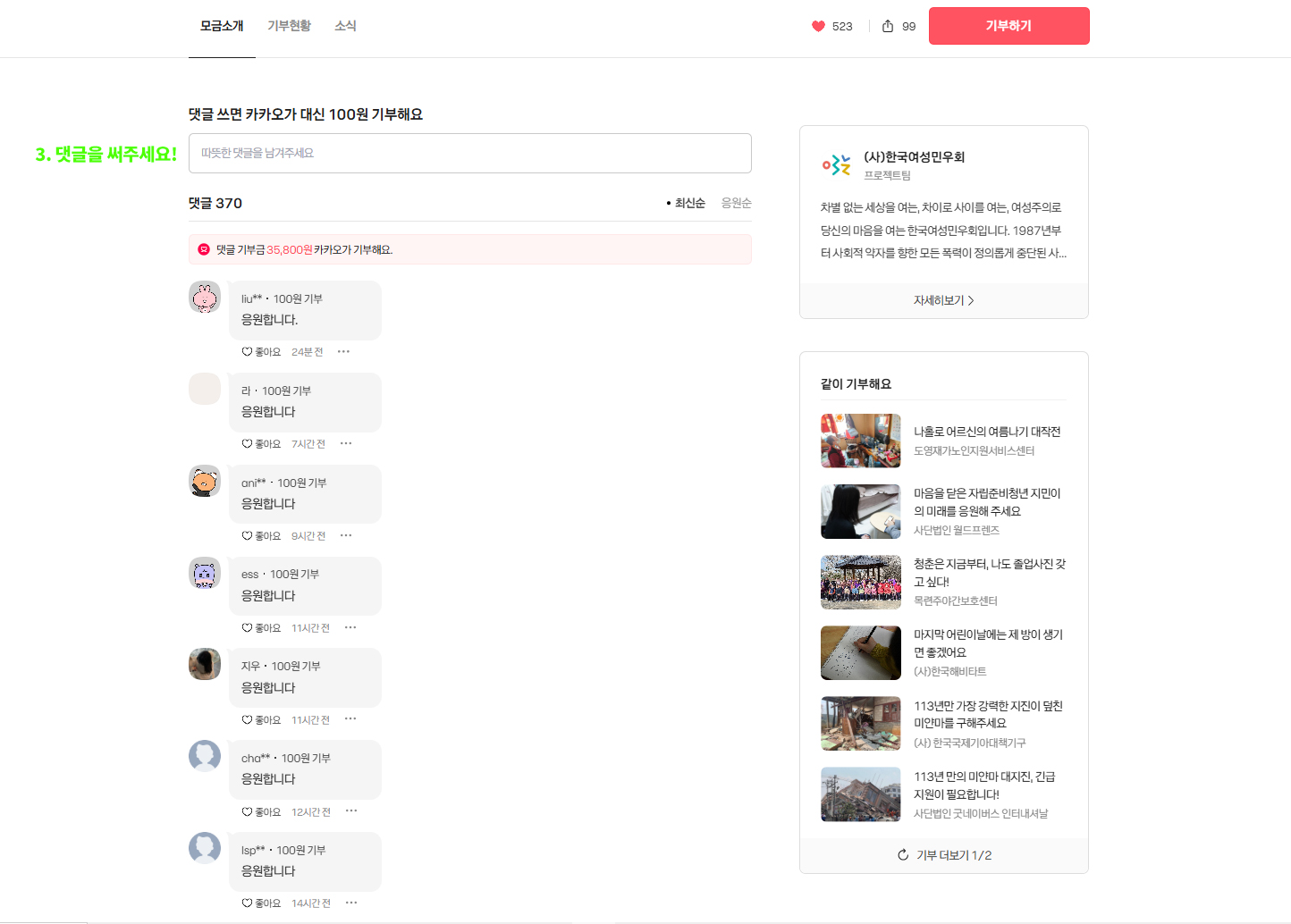Click ess purple character avatar
Image resolution: width=1291 pixels, height=924 pixels.
205,573
